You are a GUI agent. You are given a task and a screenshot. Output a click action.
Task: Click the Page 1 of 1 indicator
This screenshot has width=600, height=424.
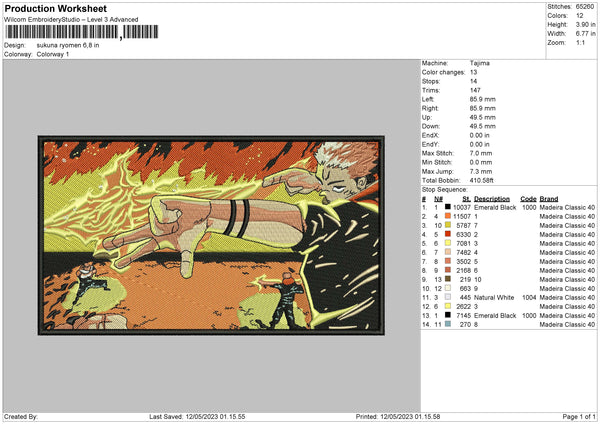pos(579,416)
